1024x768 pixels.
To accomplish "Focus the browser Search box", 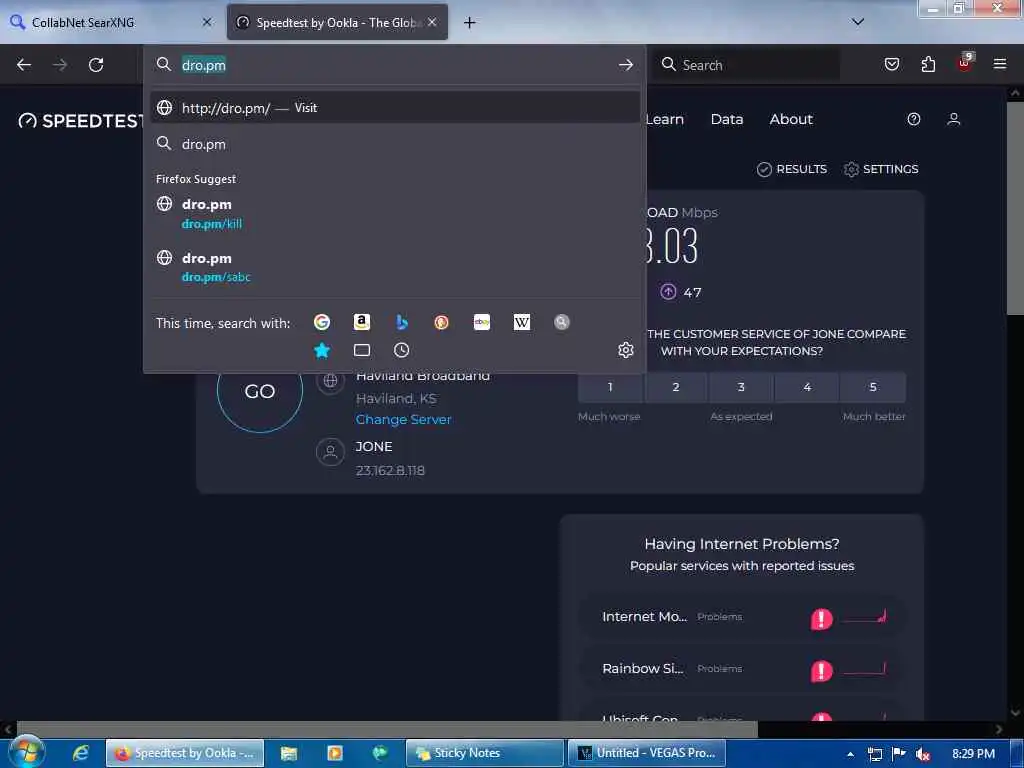I will [746, 65].
